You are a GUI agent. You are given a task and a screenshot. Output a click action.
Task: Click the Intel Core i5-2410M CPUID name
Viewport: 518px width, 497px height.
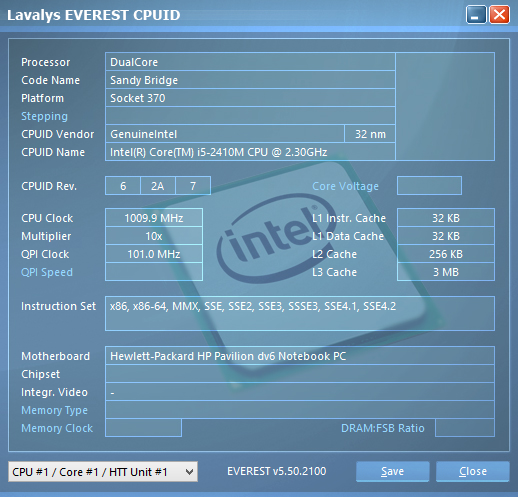point(250,152)
